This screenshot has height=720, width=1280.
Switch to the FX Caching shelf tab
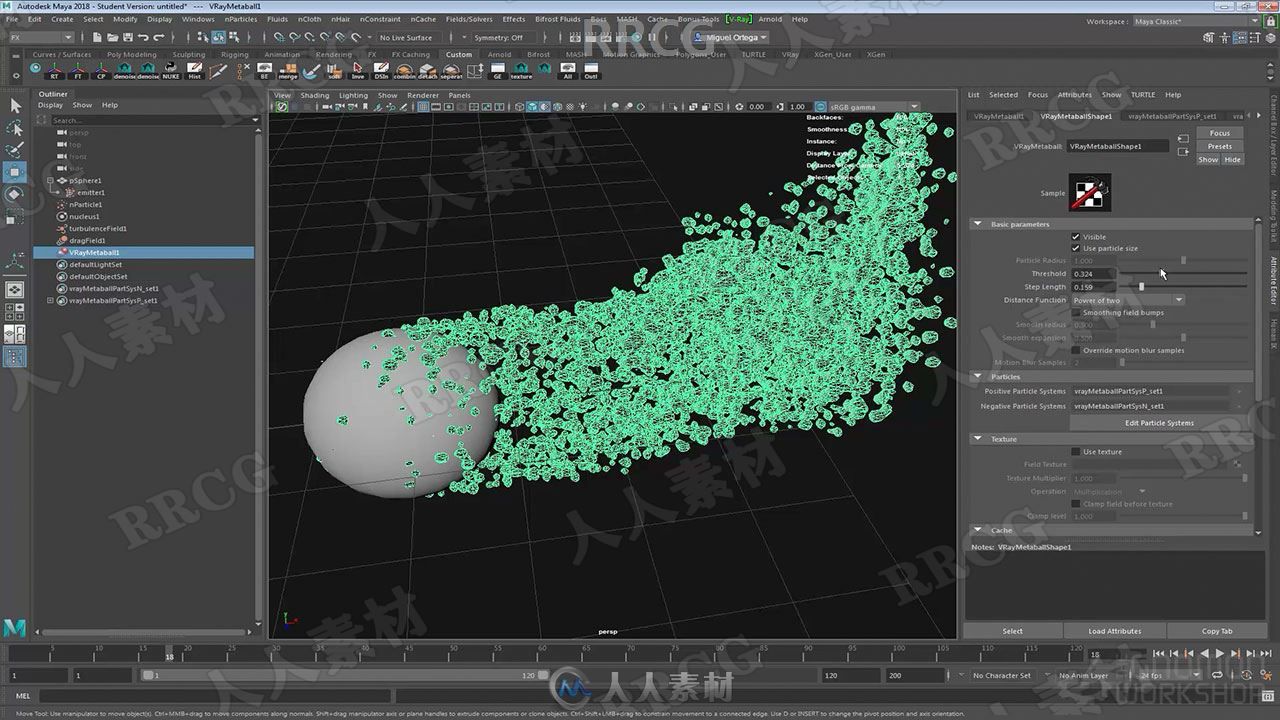410,55
